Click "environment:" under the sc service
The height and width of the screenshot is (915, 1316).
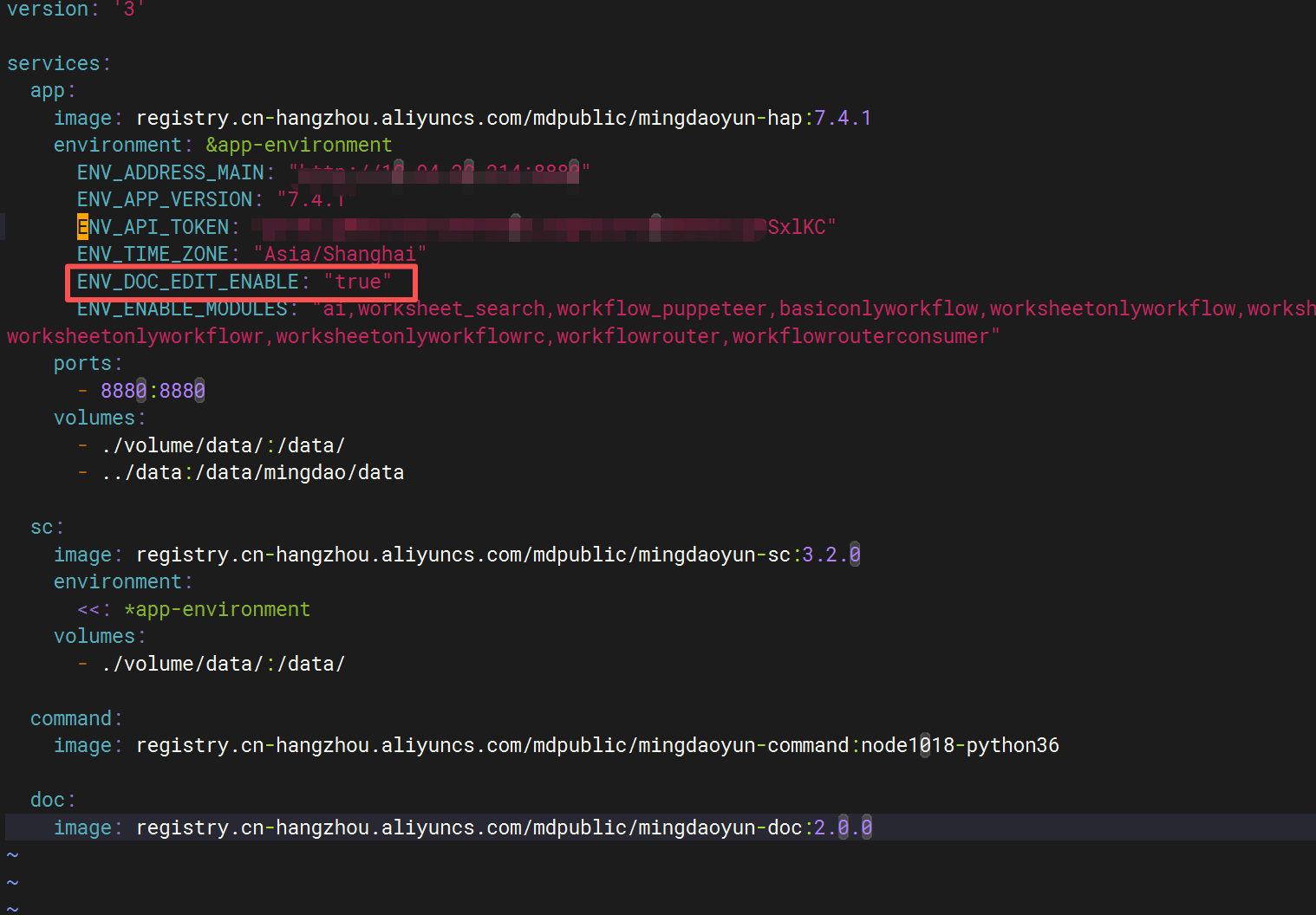tap(124, 581)
